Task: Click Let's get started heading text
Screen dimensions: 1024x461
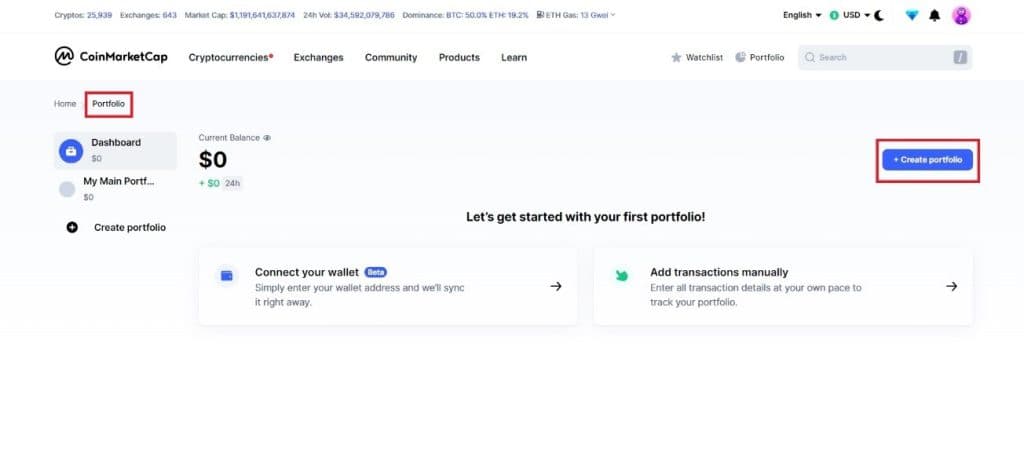Action: [x=586, y=217]
